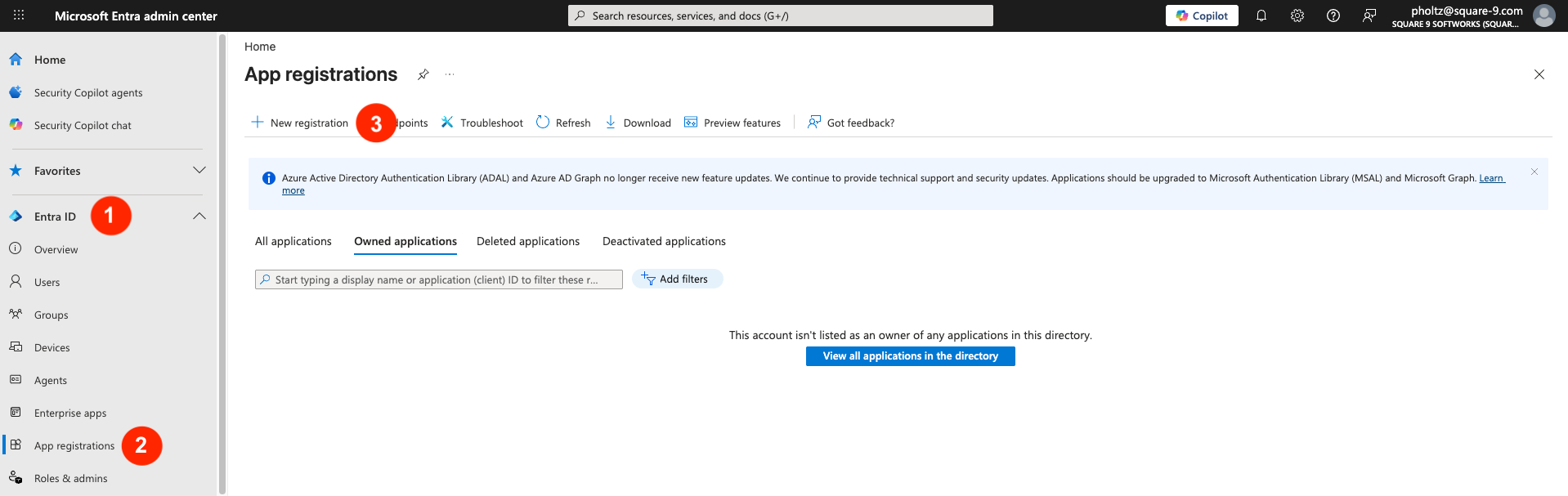Click the application filter search box
The image size is (1568, 496).
[439, 279]
